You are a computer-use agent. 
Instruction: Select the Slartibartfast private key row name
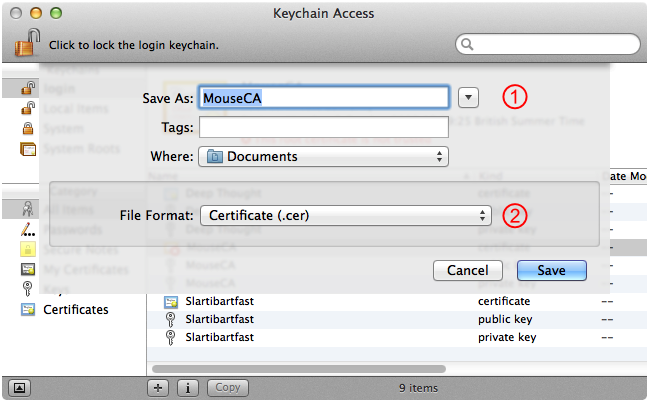point(220,337)
